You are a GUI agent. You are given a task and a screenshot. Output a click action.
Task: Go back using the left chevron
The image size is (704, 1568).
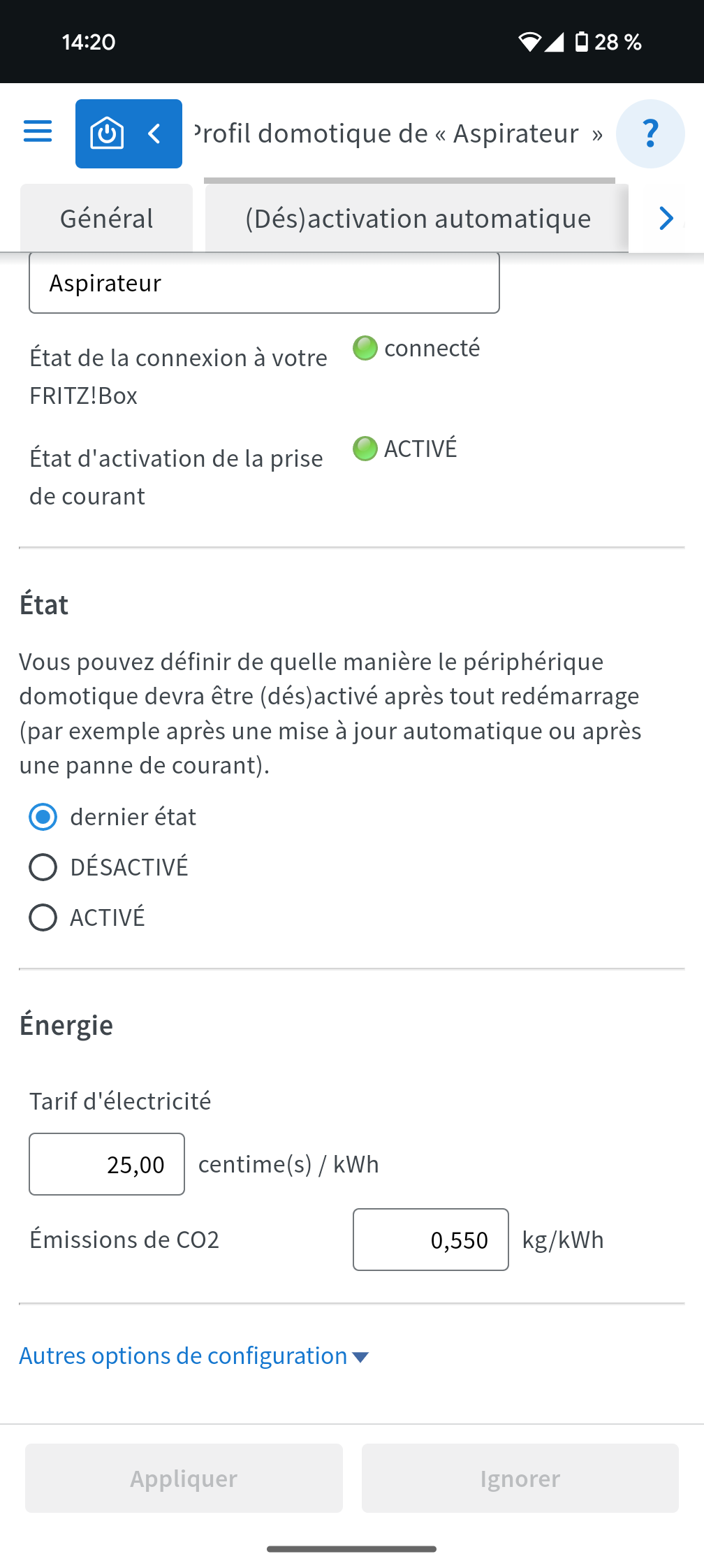(155, 133)
